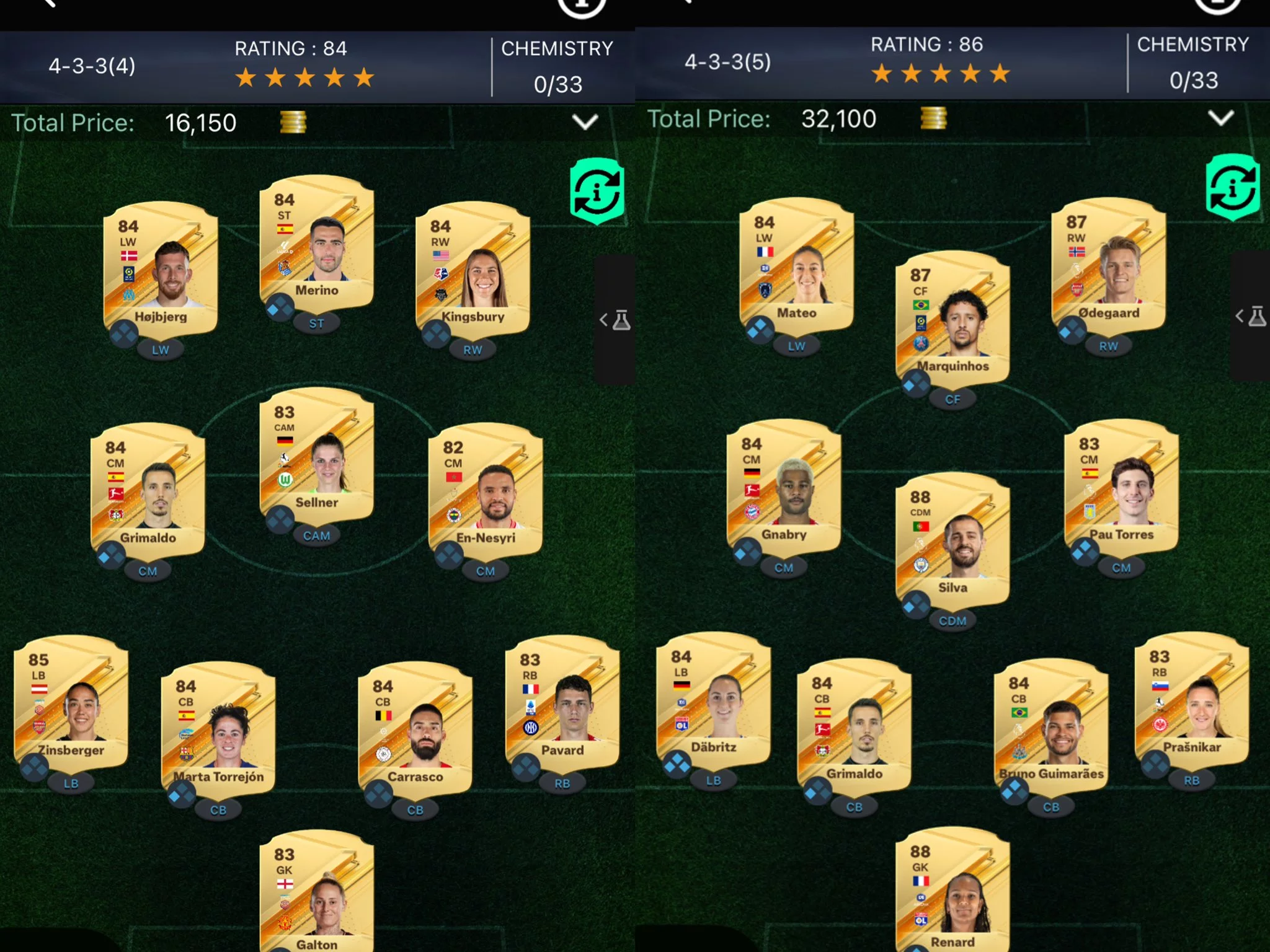The height and width of the screenshot is (952, 1270).
Task: Select the 4-3-3(5) formation label
Action: coord(727,62)
